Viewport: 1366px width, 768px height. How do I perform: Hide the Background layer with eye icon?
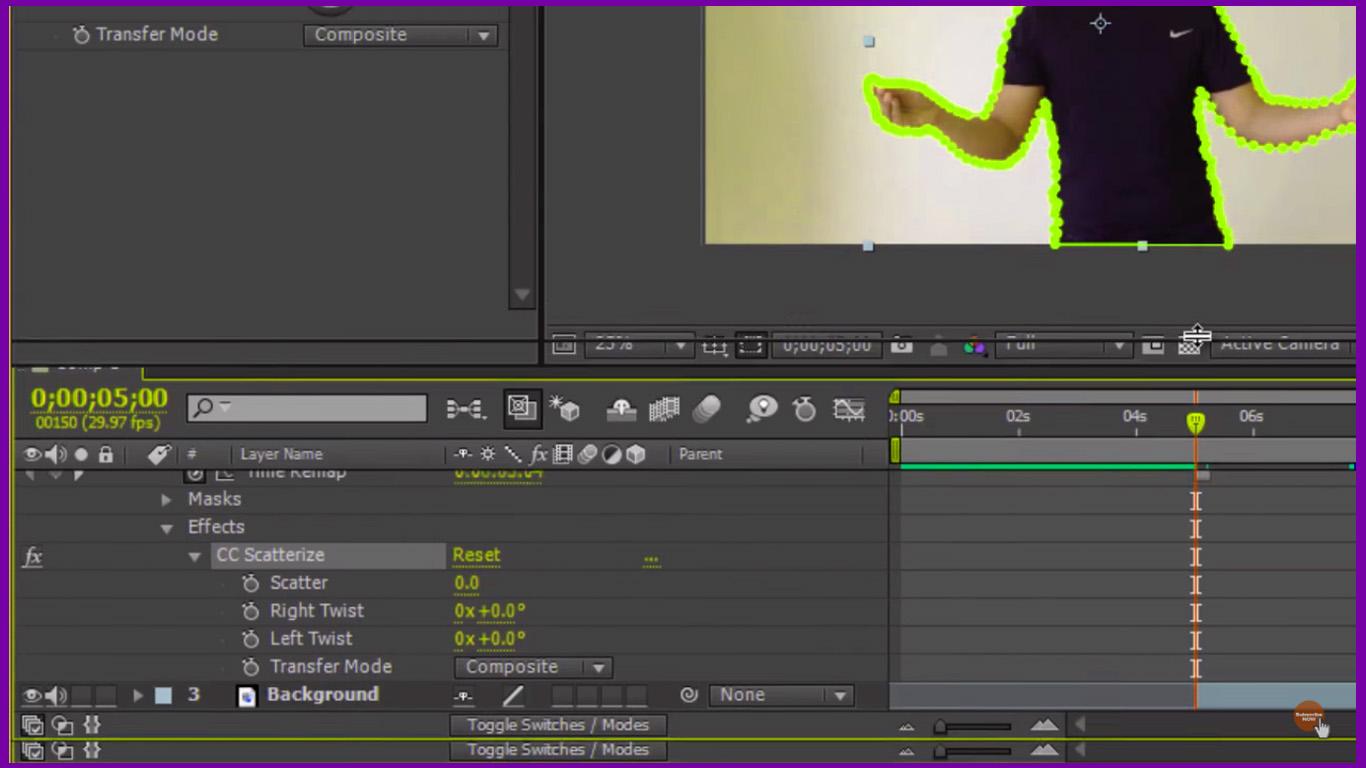click(31, 695)
